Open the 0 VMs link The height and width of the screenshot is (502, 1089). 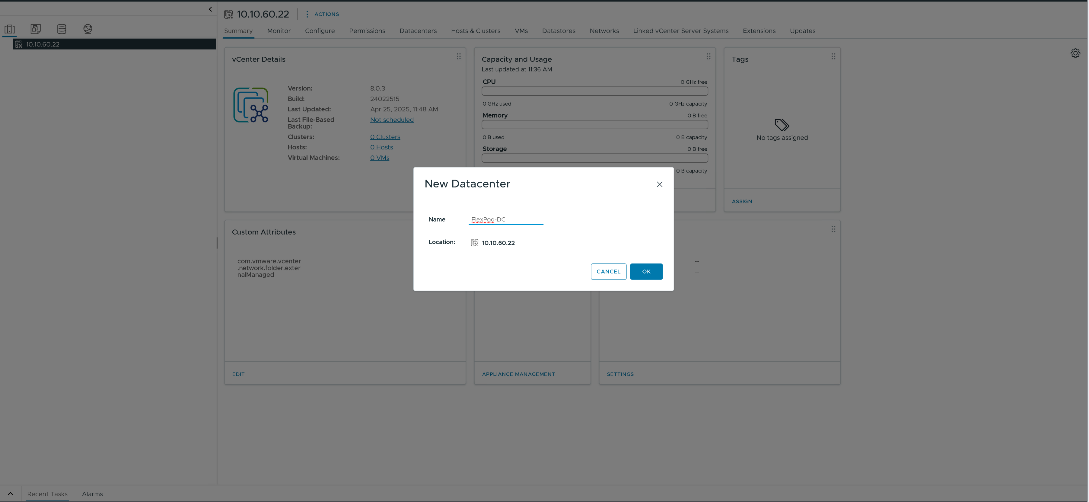pyautogui.click(x=379, y=158)
